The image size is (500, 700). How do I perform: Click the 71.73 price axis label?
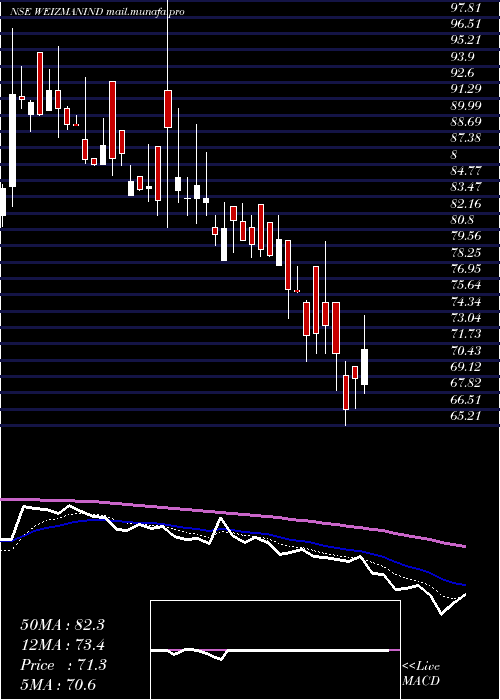465,335
